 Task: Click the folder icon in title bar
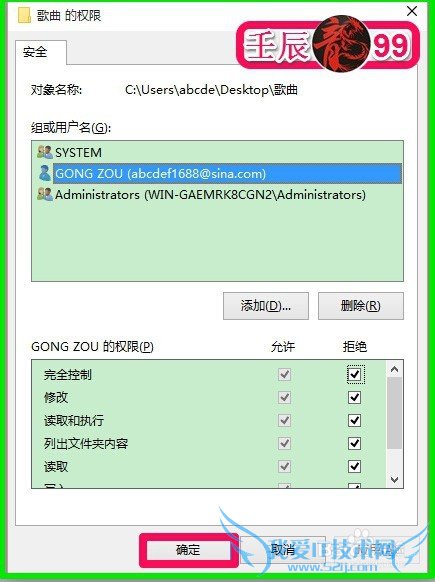click(x=24, y=15)
